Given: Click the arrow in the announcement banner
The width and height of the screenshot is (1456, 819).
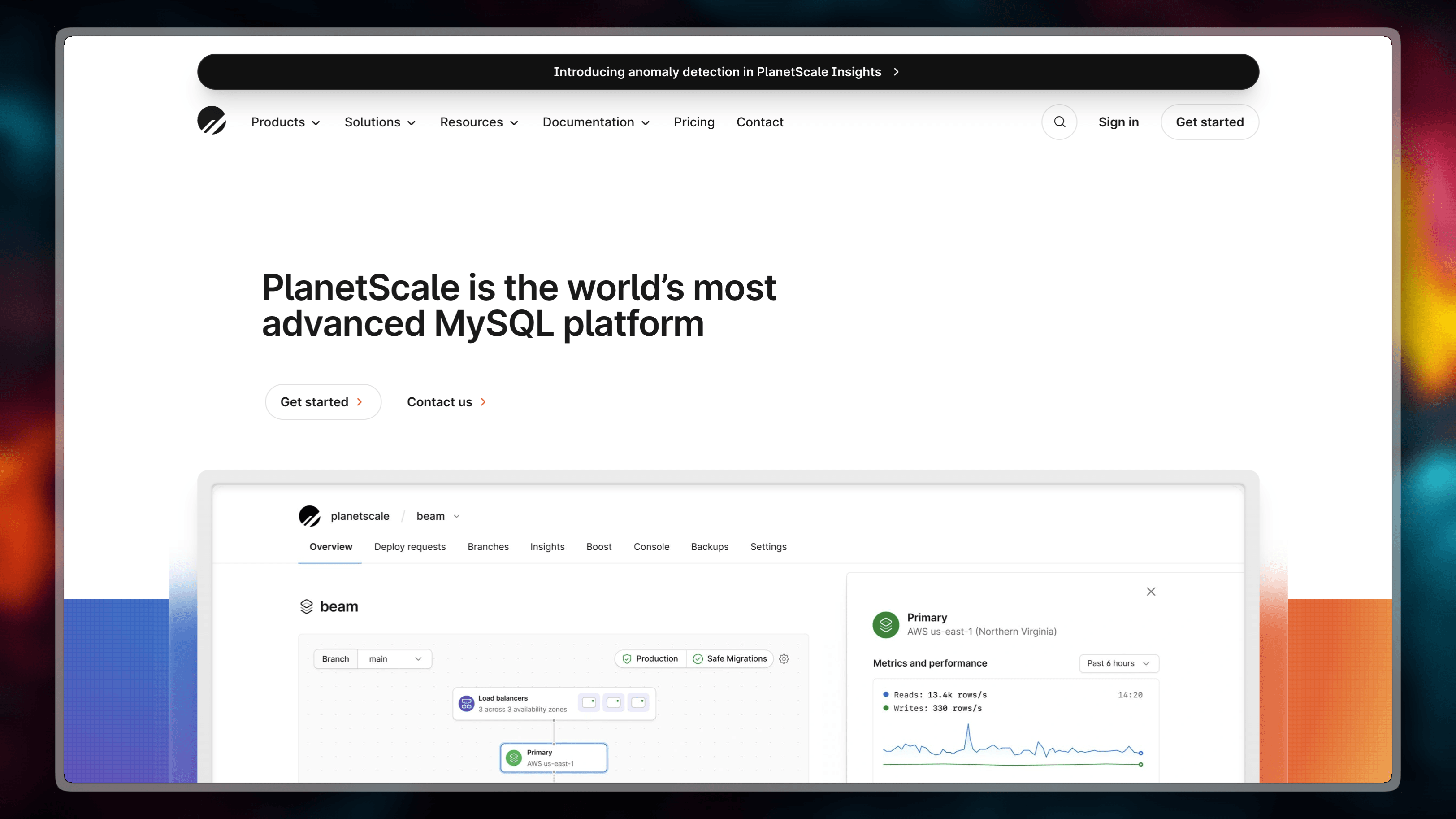Looking at the screenshot, I should tap(897, 72).
